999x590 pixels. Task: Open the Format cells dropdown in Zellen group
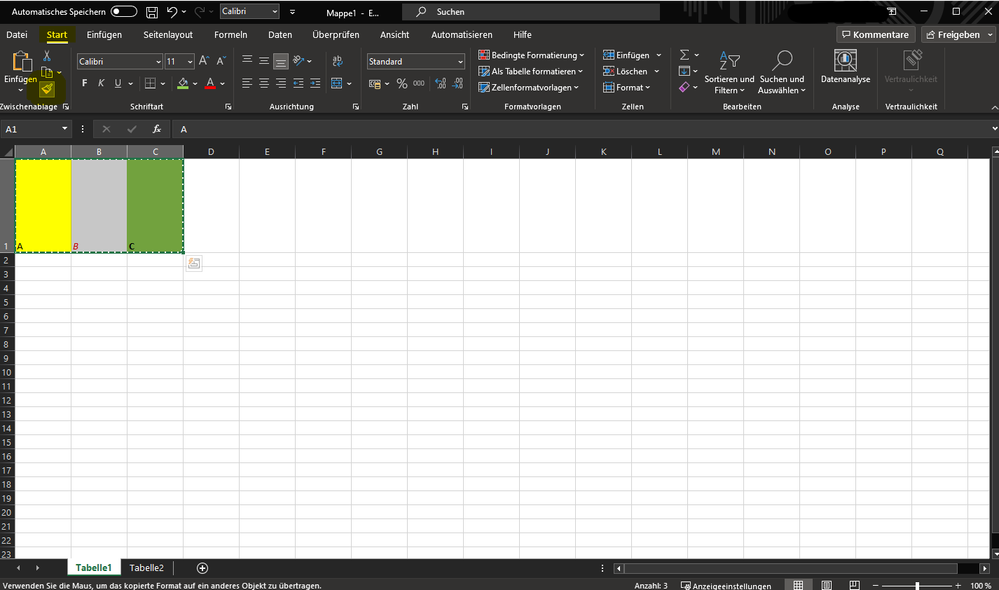pos(627,87)
